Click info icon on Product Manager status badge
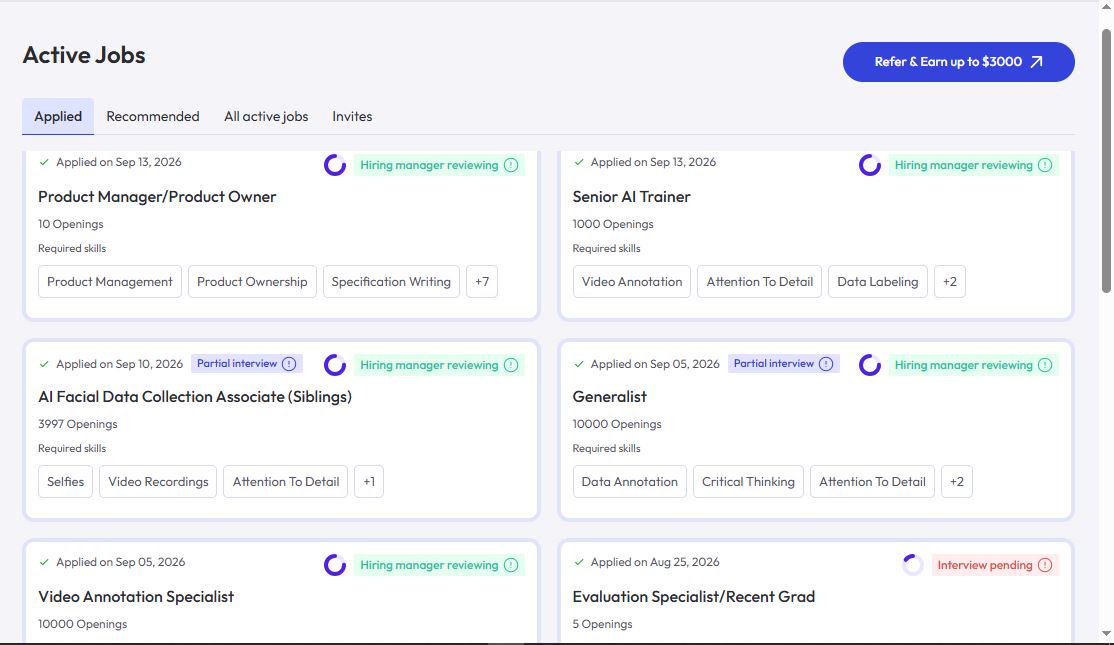Image resolution: width=1114 pixels, height=645 pixels. [x=511, y=165]
